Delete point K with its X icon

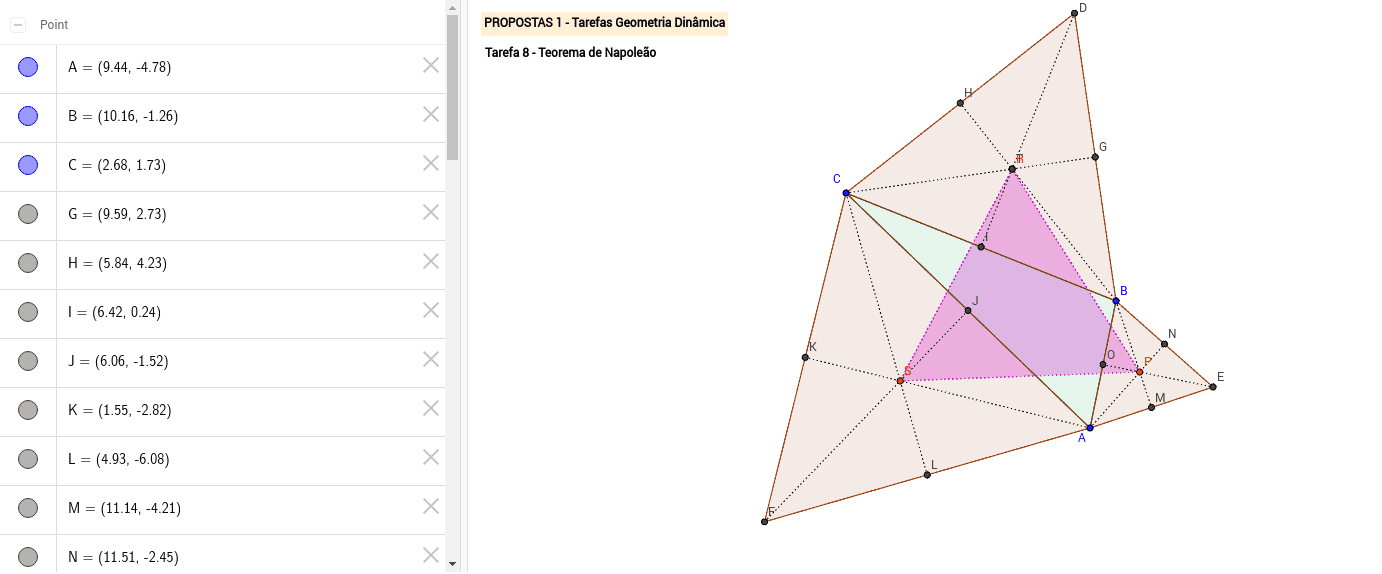tap(431, 408)
